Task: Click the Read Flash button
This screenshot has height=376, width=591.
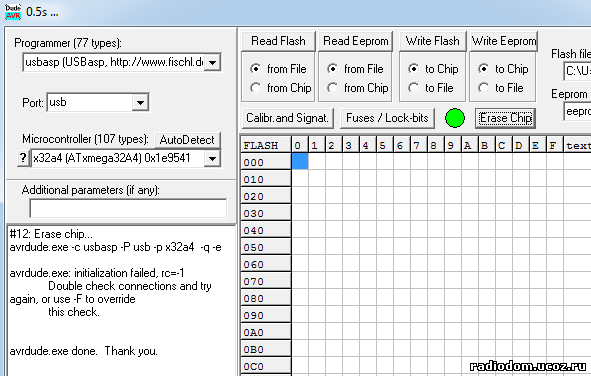Action: (x=279, y=41)
